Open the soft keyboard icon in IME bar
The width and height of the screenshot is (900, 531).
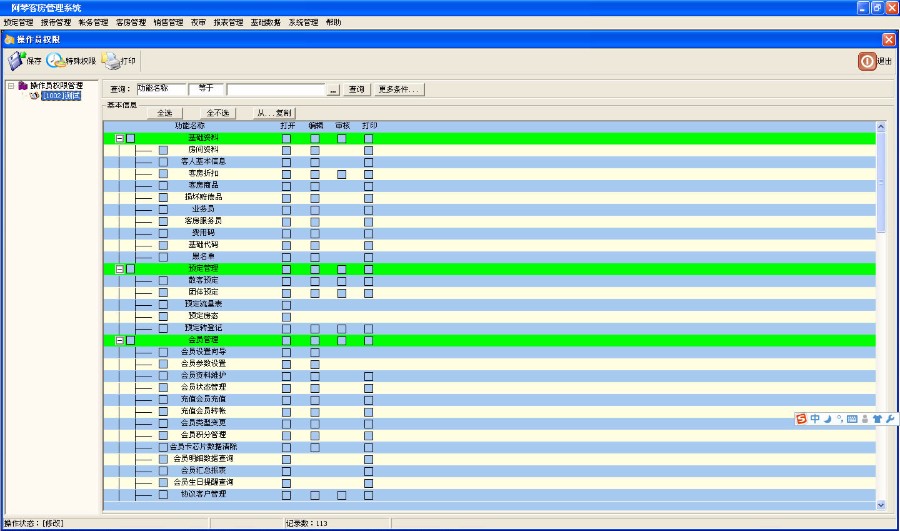tap(852, 419)
